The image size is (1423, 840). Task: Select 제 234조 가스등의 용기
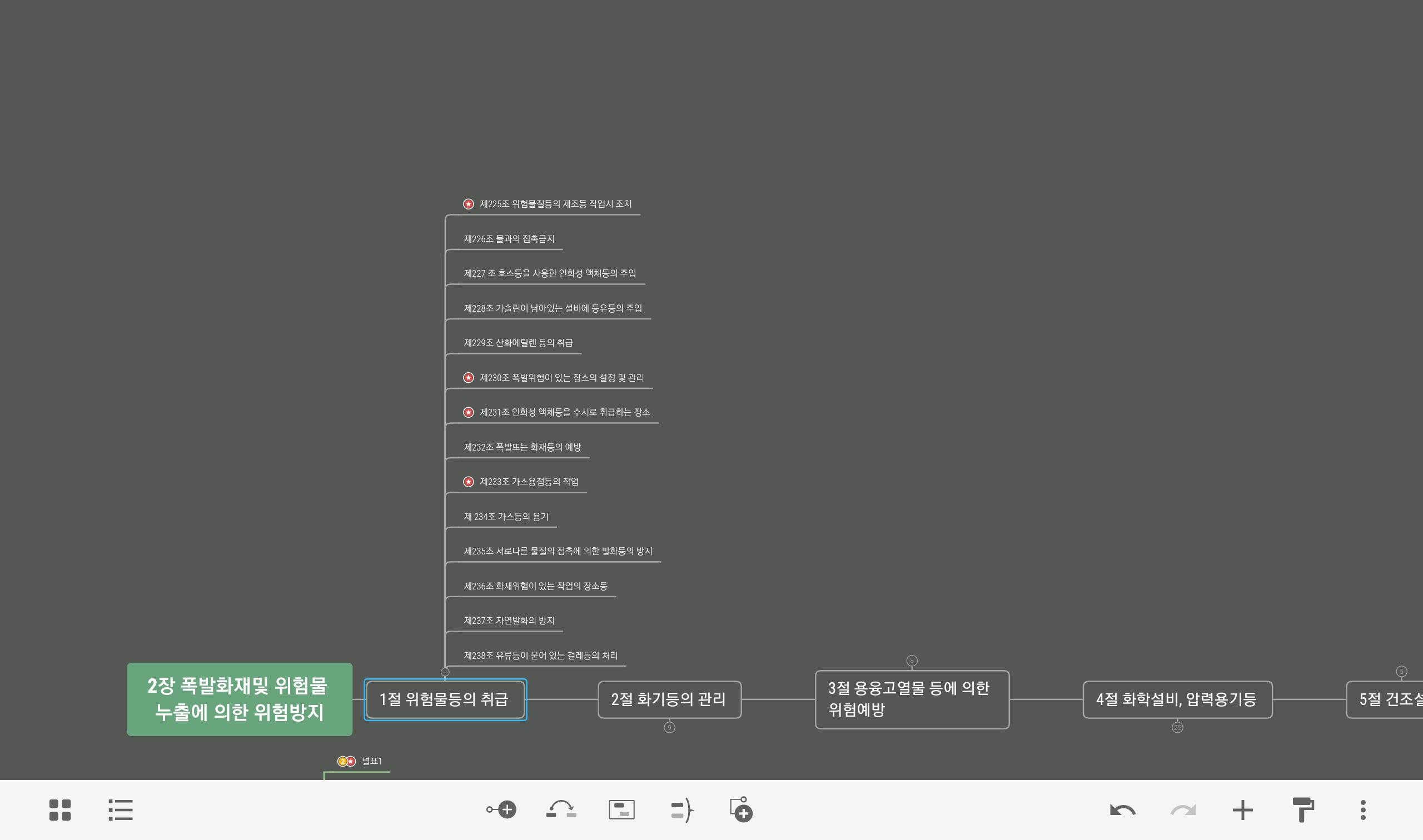[506, 517]
